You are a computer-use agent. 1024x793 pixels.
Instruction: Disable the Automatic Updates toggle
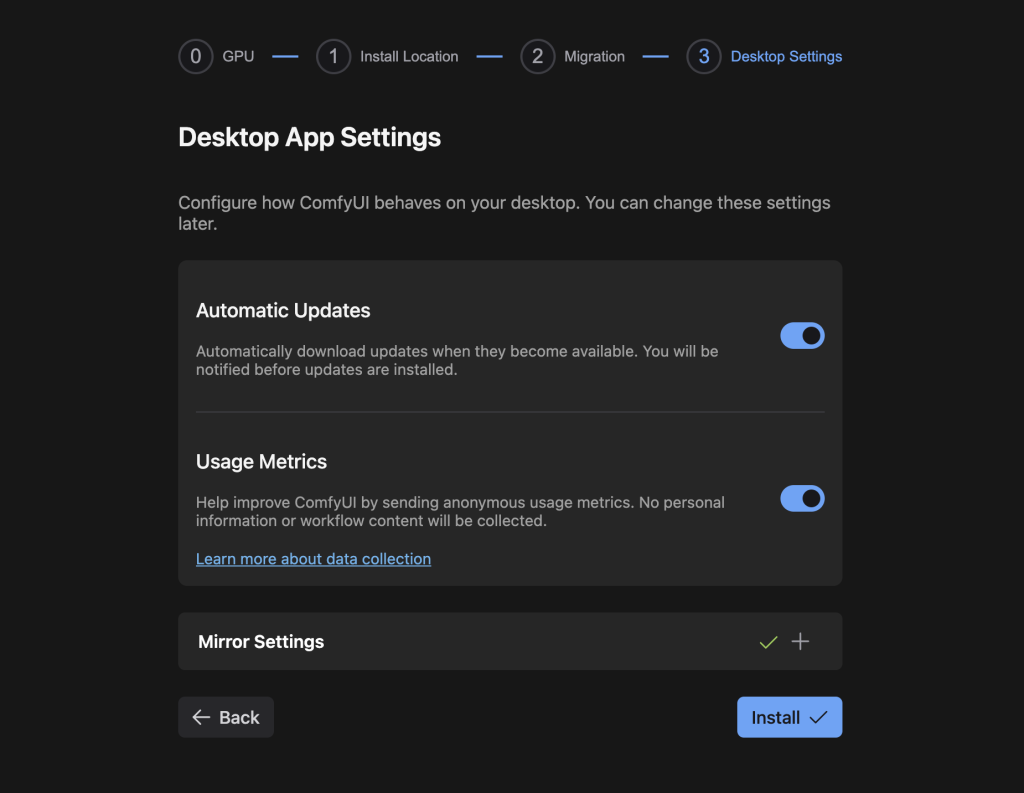tap(802, 336)
